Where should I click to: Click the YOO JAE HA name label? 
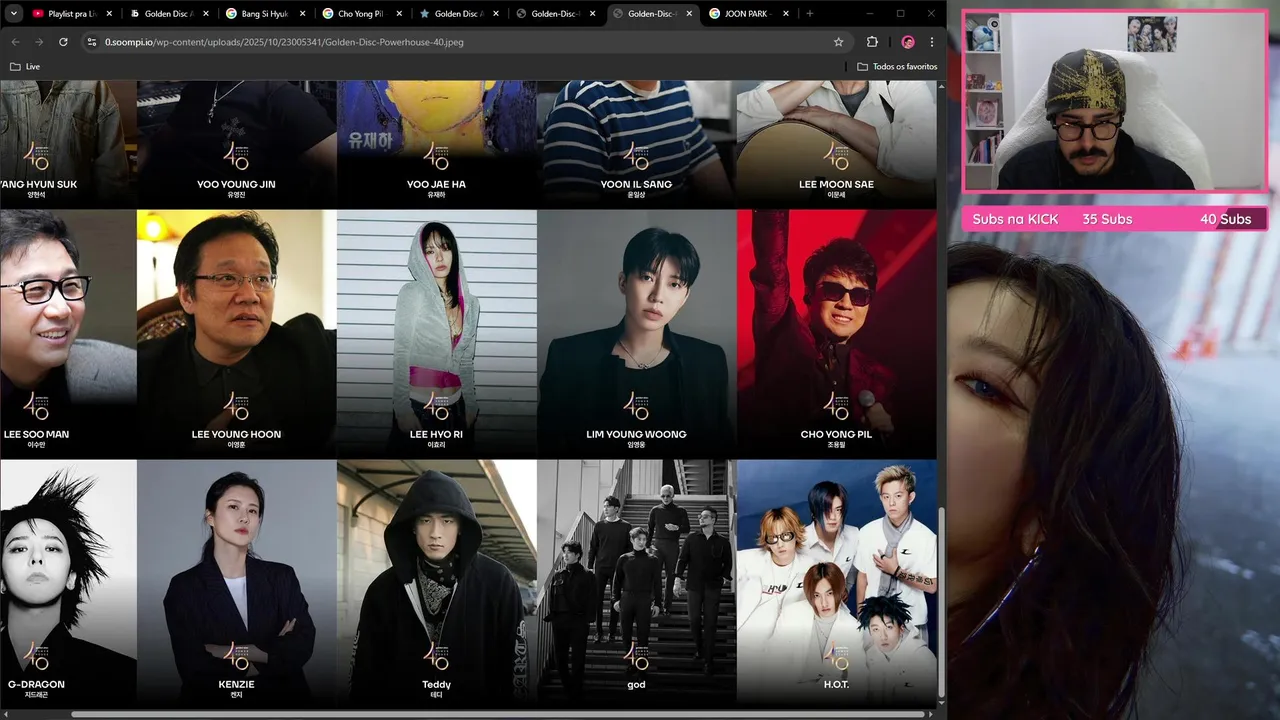[x=436, y=184]
